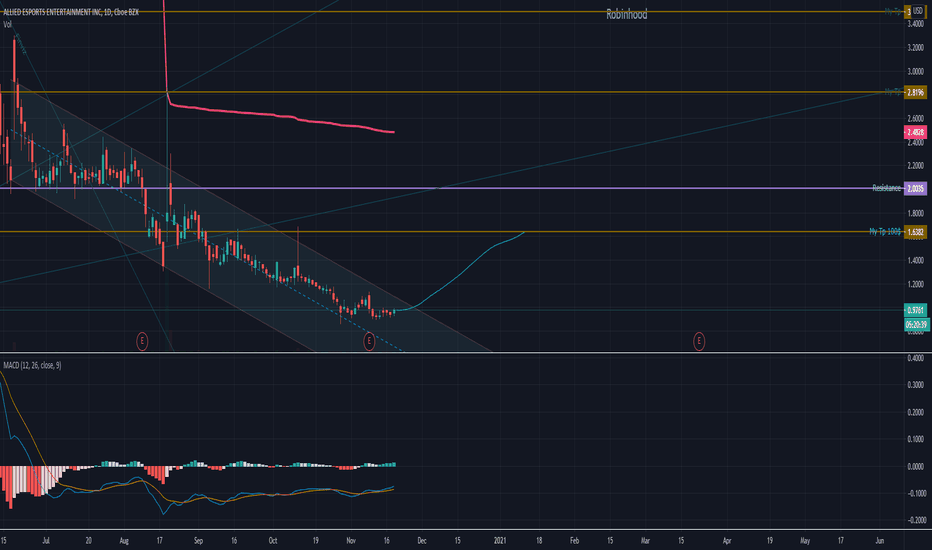
Task: Click the MACD -0.1000 axis value
Action: [915, 493]
